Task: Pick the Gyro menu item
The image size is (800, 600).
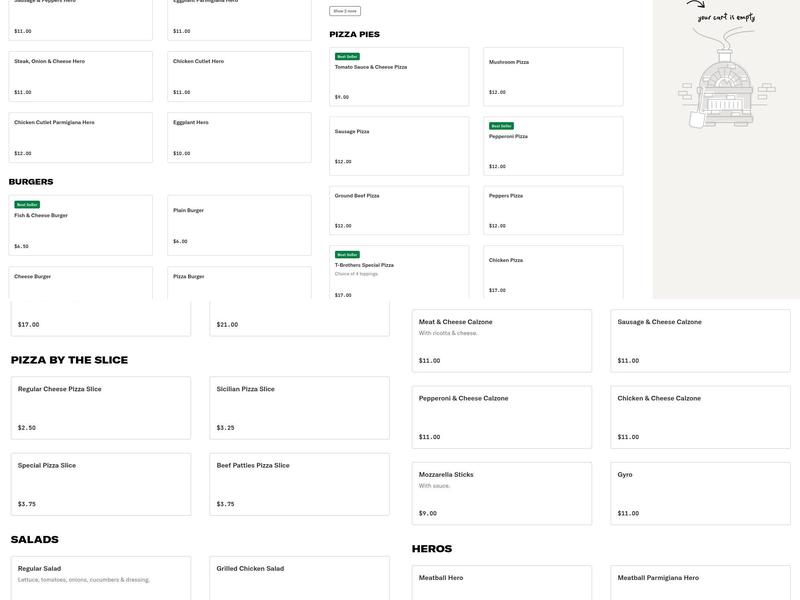Action: pyautogui.click(x=700, y=493)
